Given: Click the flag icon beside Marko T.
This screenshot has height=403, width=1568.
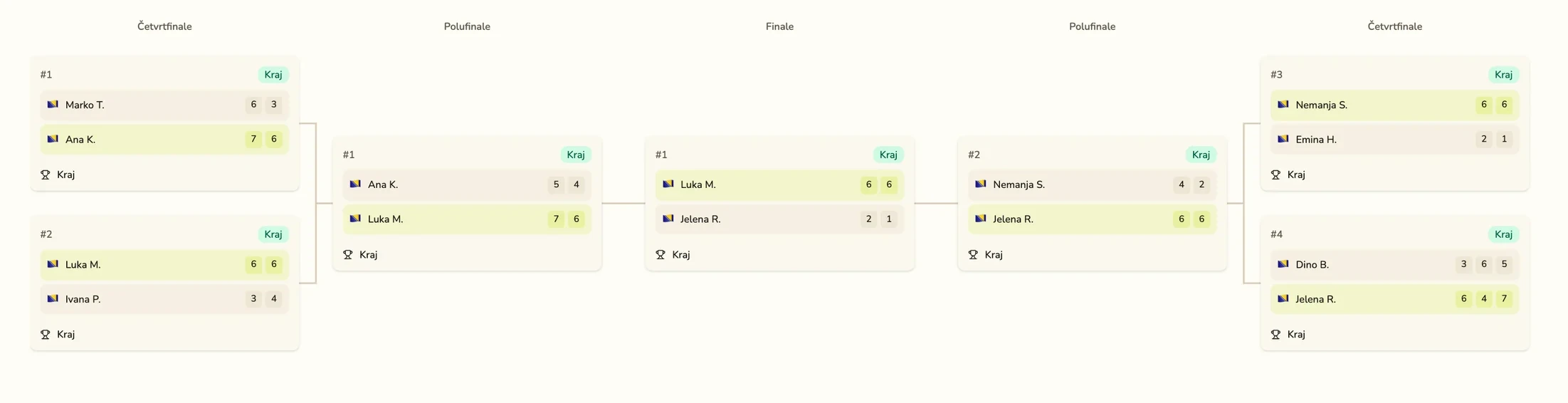Looking at the screenshot, I should point(53,105).
